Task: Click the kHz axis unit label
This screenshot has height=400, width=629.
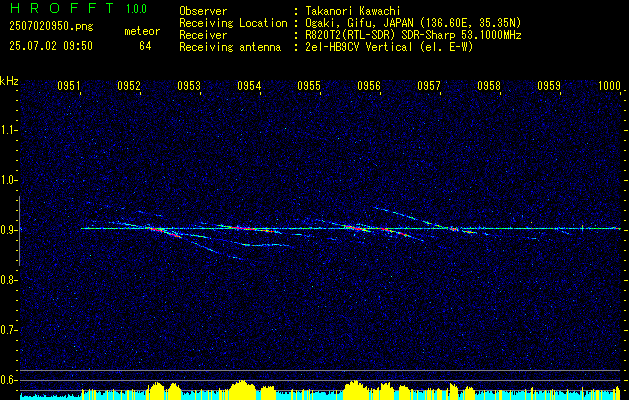Action: 9,81
